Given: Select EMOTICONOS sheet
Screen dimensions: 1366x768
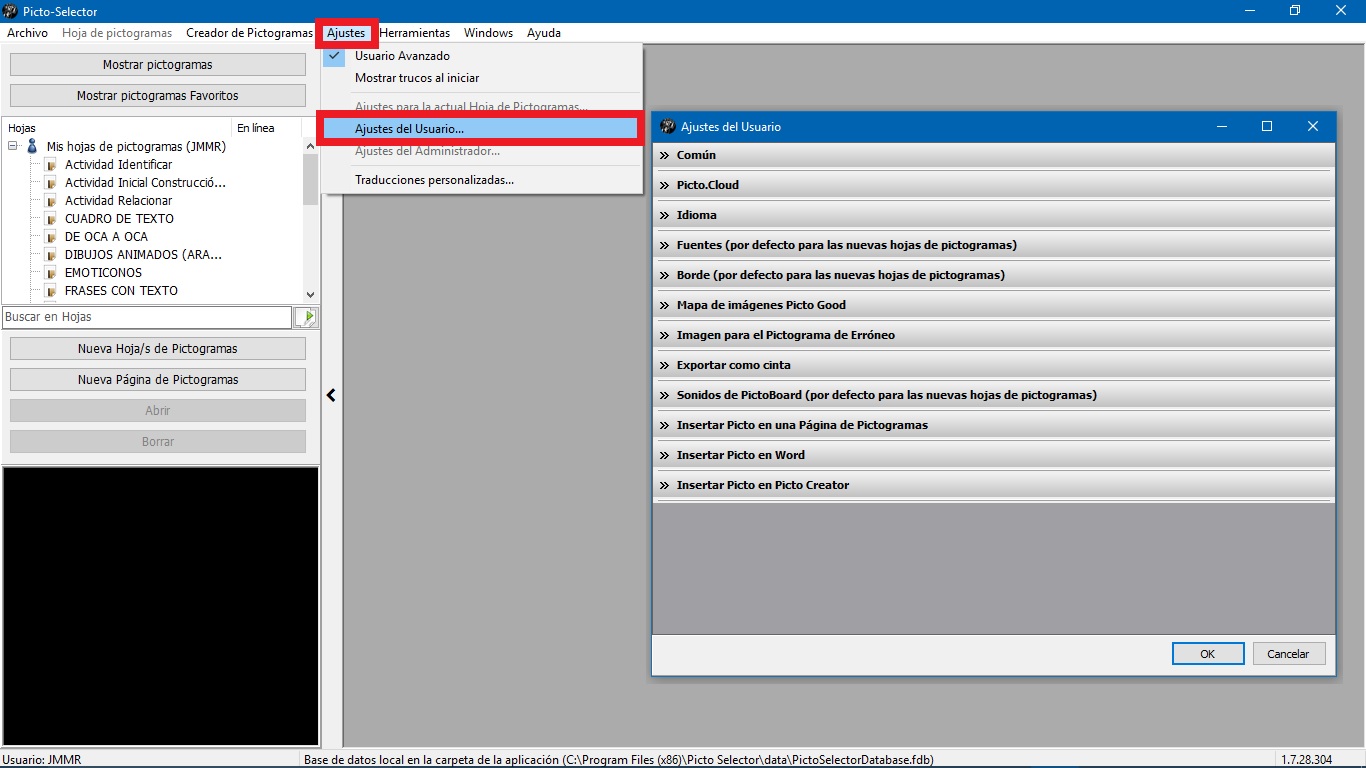Looking at the screenshot, I should (x=103, y=272).
